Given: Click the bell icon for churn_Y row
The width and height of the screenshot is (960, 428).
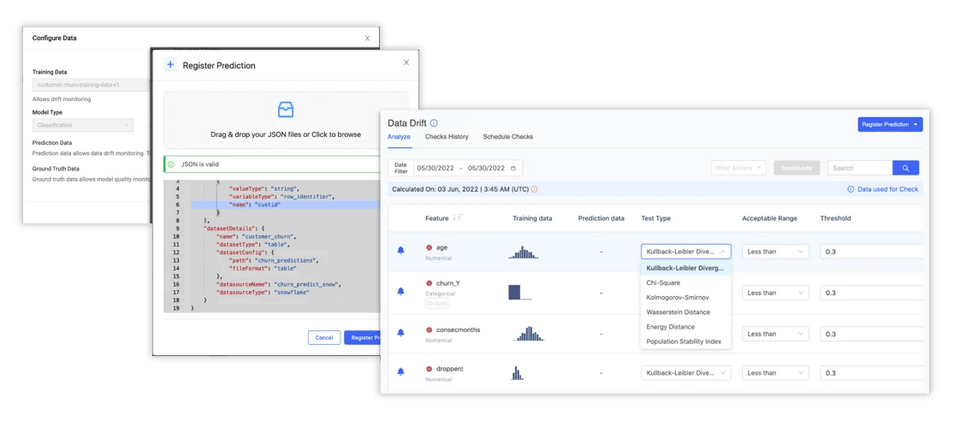Looking at the screenshot, I should click(x=400, y=292).
